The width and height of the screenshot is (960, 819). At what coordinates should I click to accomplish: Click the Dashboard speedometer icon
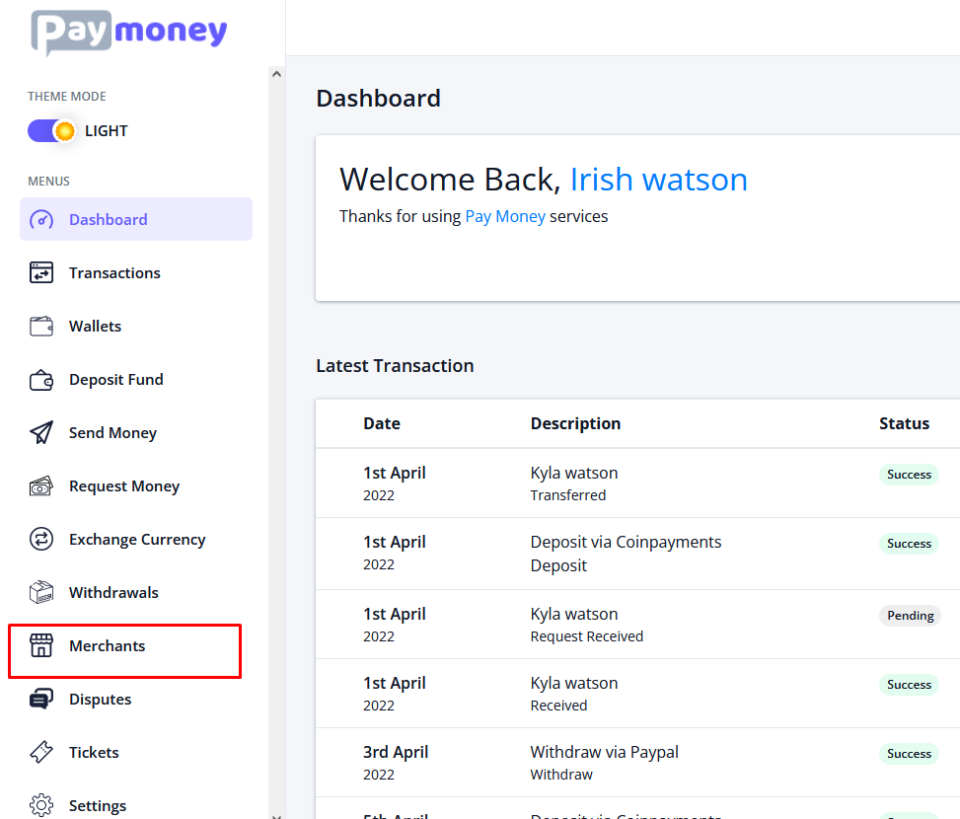[x=41, y=220]
